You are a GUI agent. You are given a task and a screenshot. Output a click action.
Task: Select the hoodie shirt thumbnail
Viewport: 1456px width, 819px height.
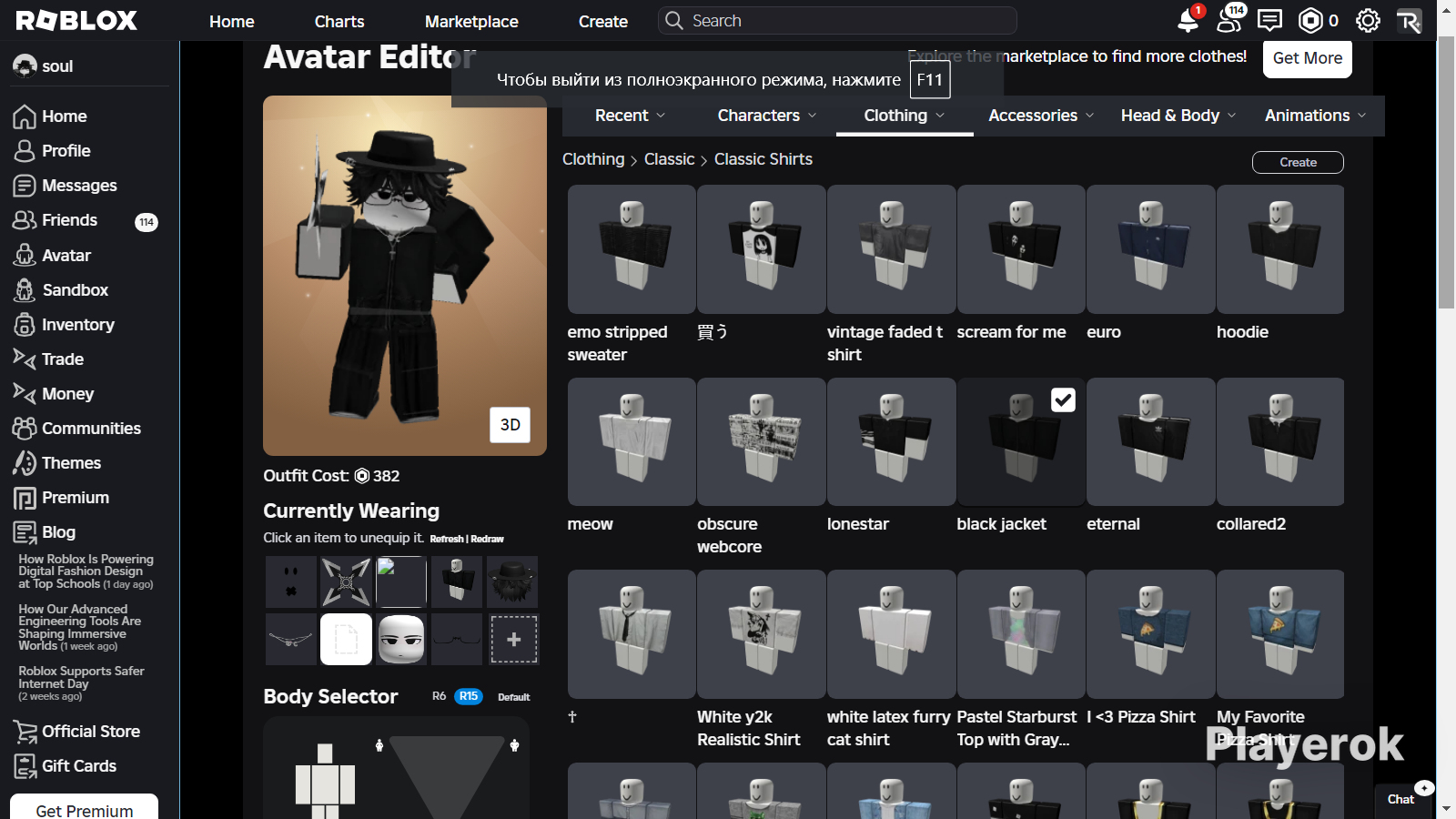1280,249
